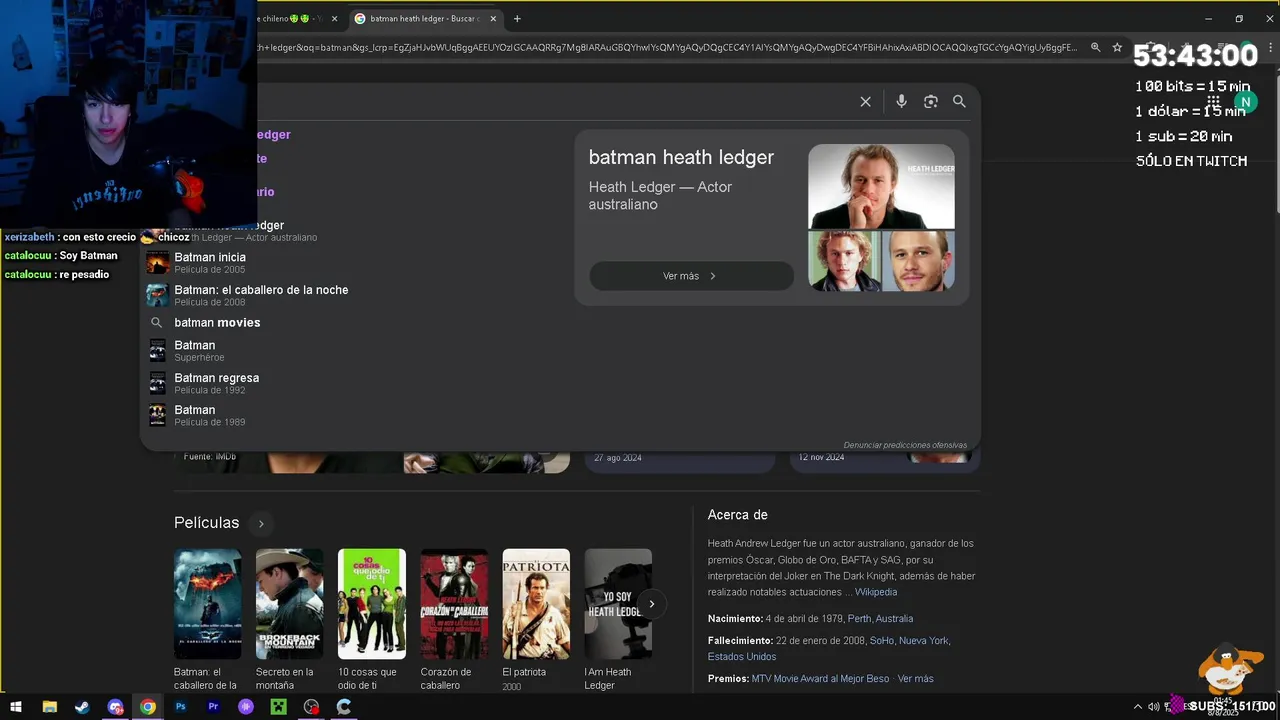Open I Am Heath Ledger poster
The height and width of the screenshot is (720, 1280).
[x=618, y=604]
